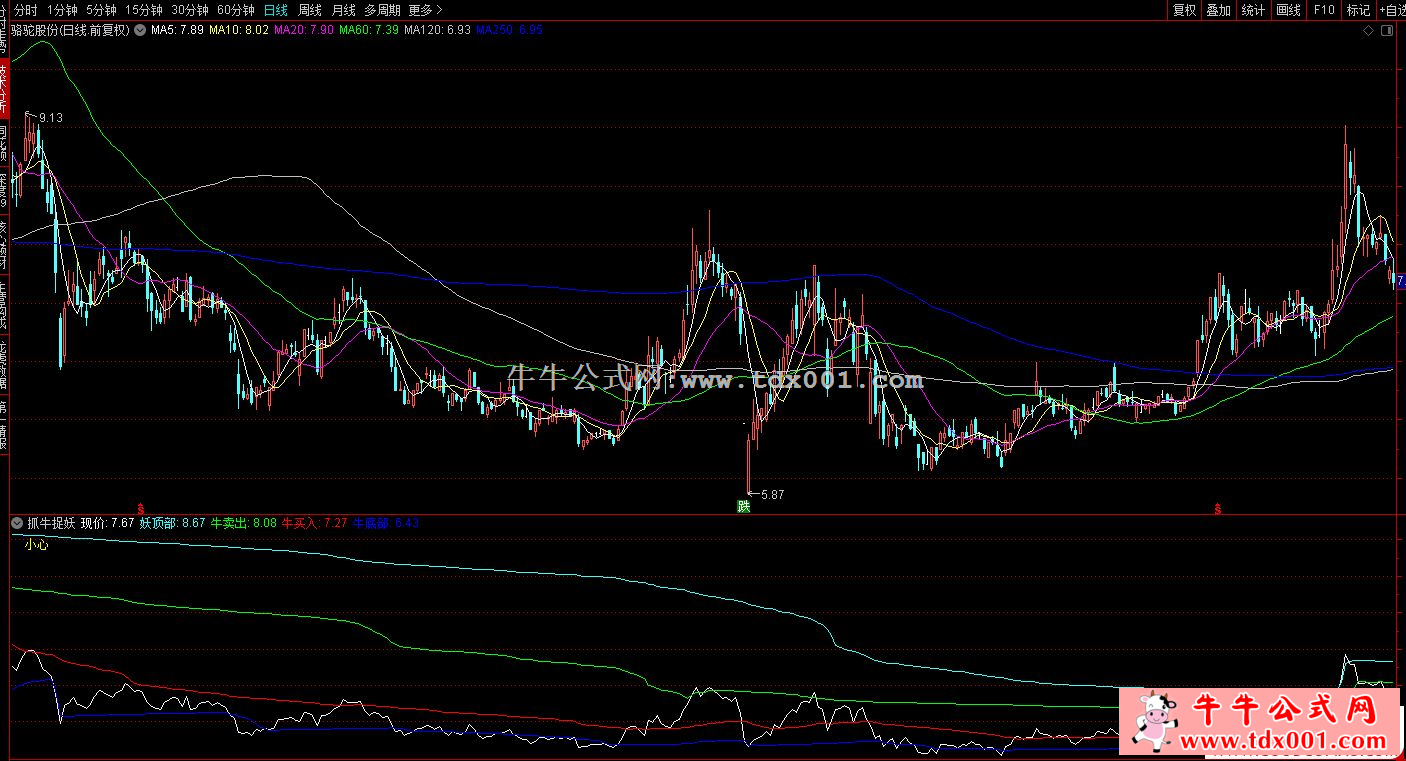Toggle the side panel layout icon
This screenshot has width=1406, height=761.
1387,31
